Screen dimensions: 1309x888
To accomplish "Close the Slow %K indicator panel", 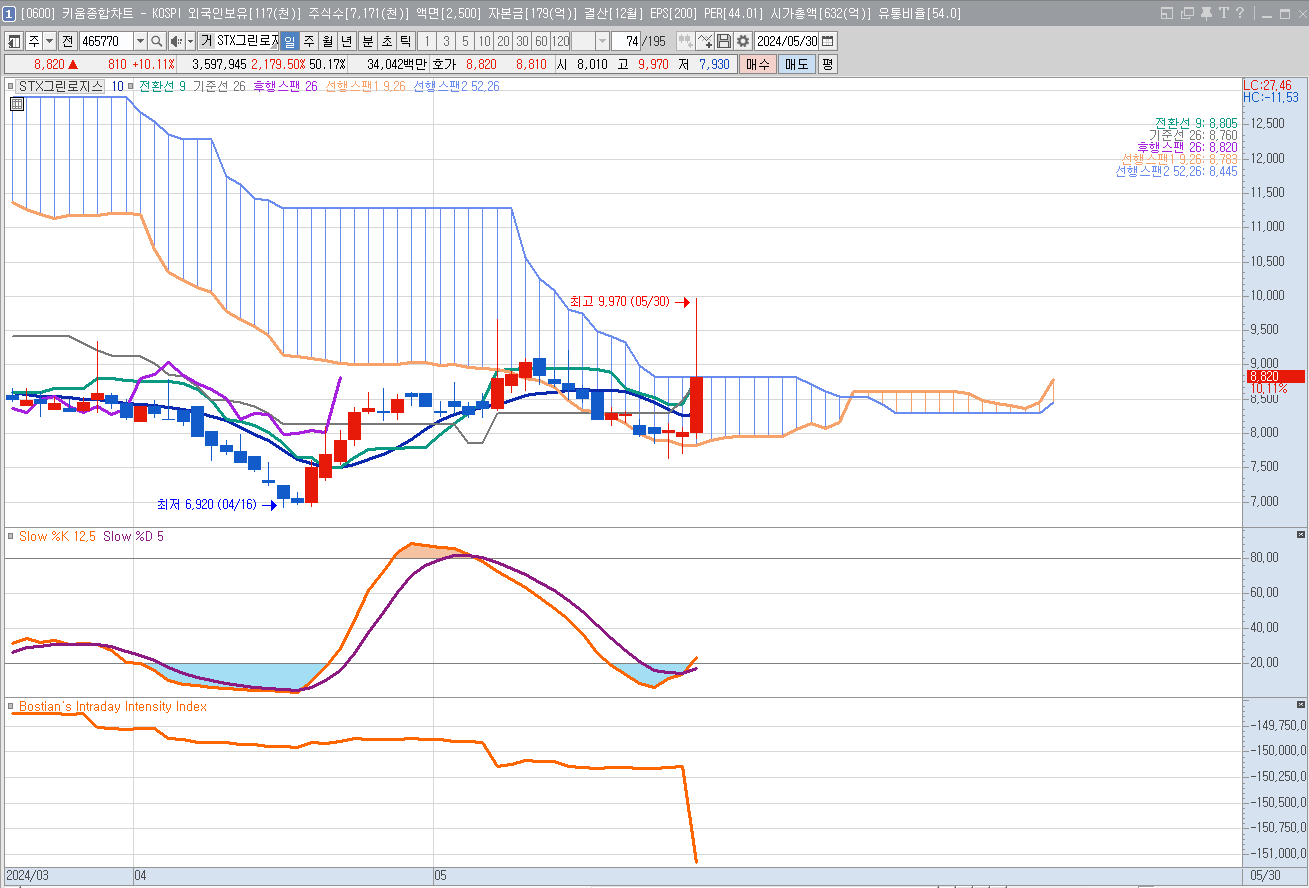I will coord(1300,536).
